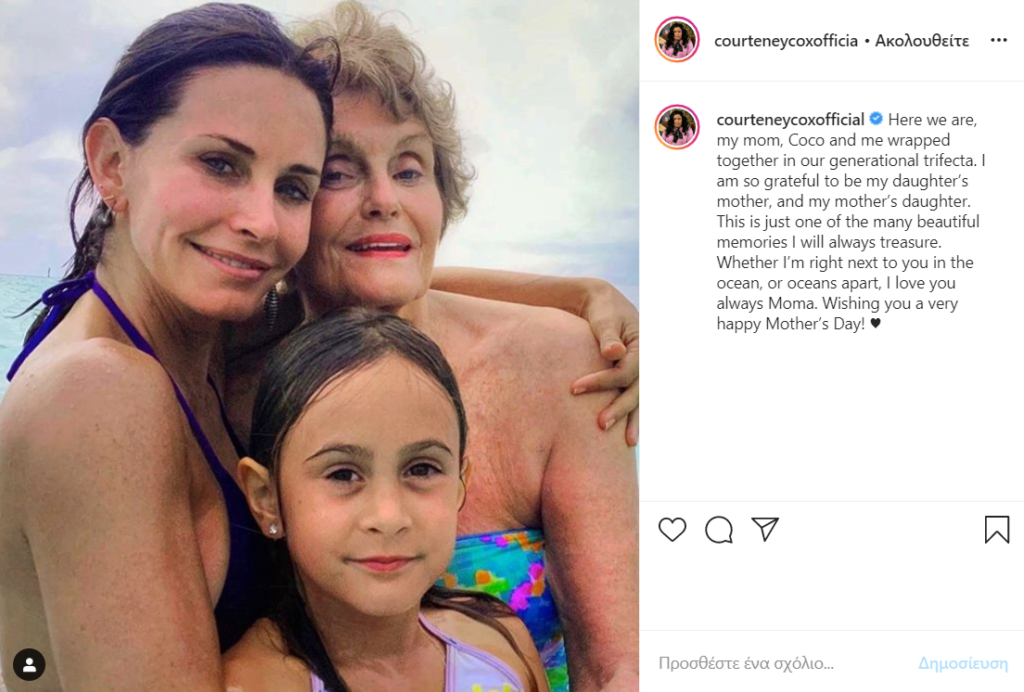The width and height of the screenshot is (1024, 692).
Task: Click the 'memories I will always treasure' line
Action: tap(828, 242)
